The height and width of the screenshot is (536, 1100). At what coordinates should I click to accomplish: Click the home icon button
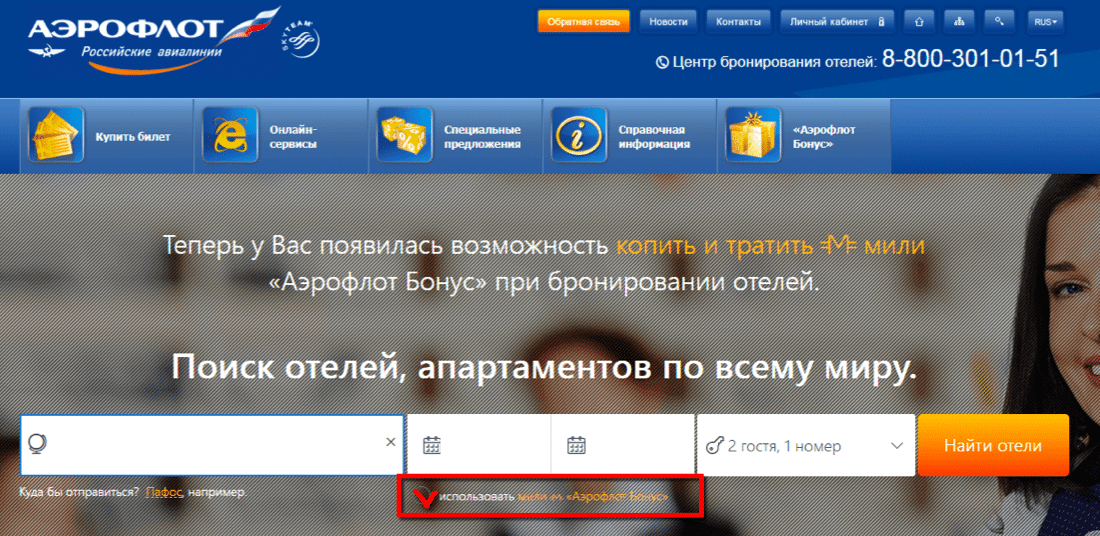(919, 22)
